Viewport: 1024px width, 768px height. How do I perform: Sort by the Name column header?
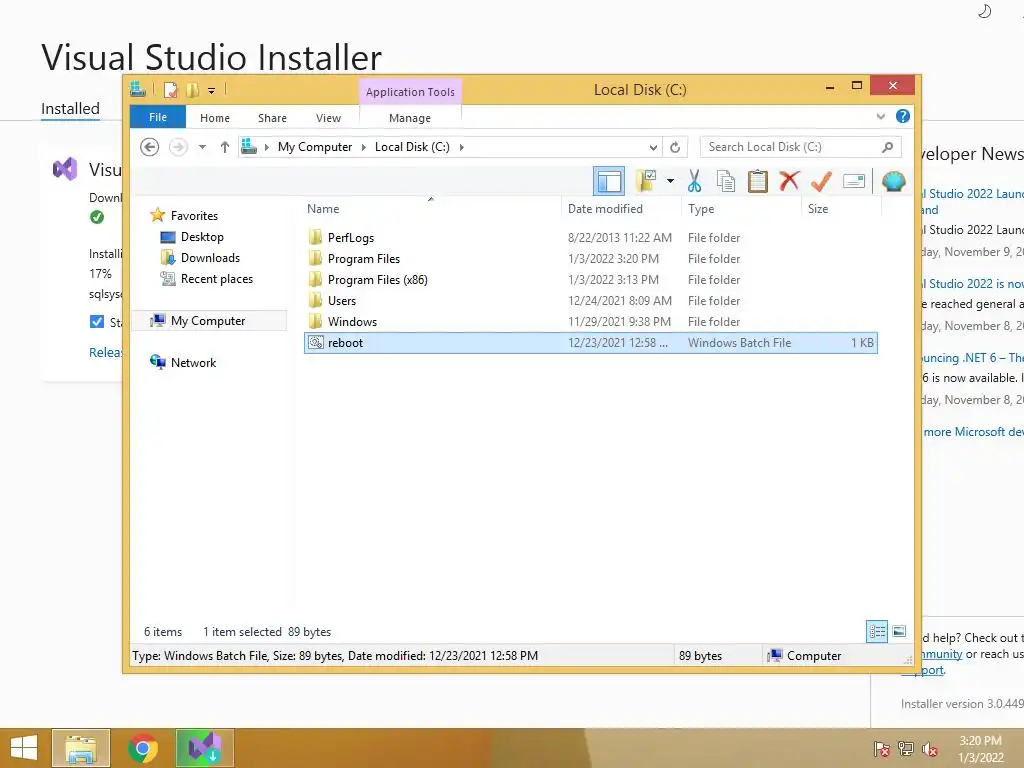coord(431,209)
